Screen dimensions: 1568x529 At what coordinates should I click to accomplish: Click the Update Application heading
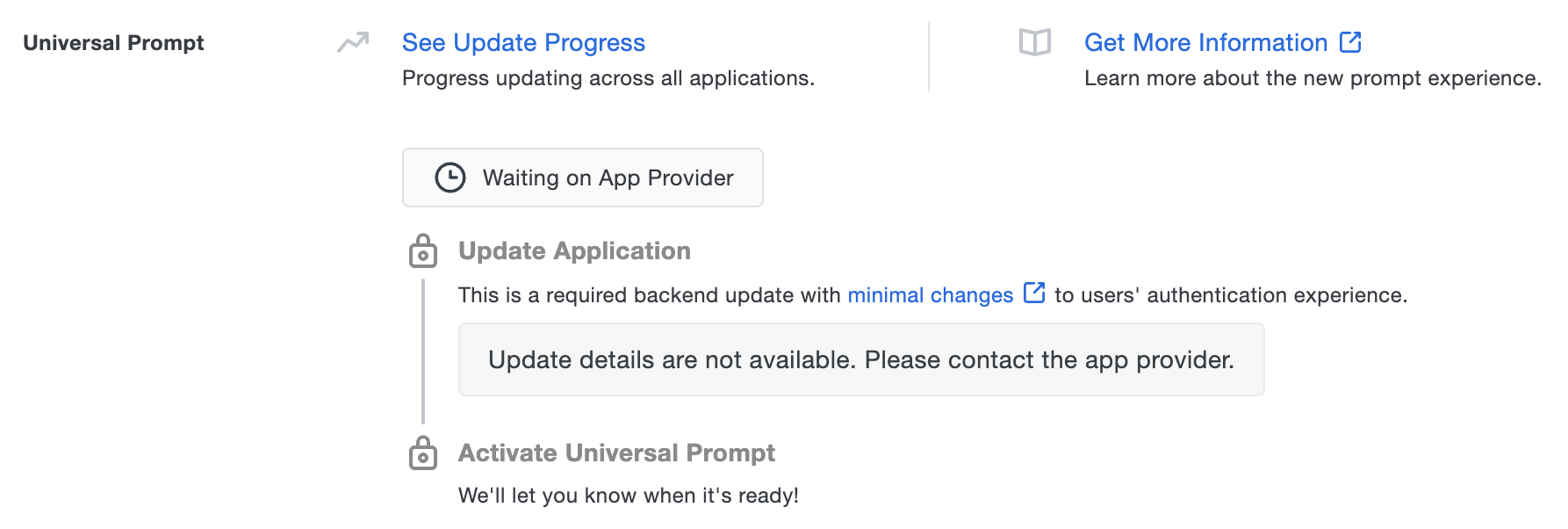(x=572, y=250)
